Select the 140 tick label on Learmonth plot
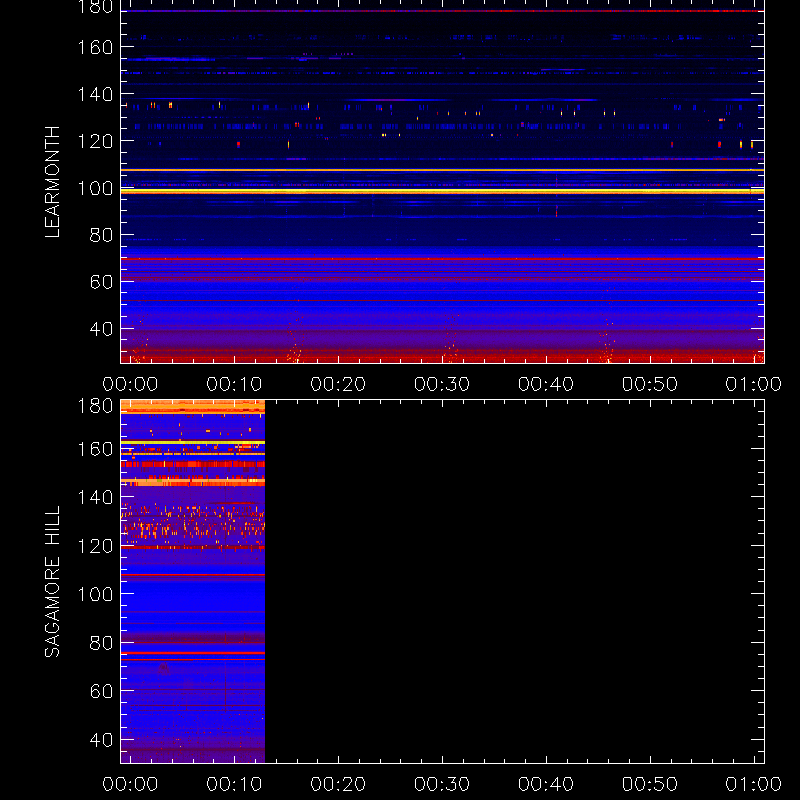This screenshot has width=800, height=800. click(x=95, y=94)
